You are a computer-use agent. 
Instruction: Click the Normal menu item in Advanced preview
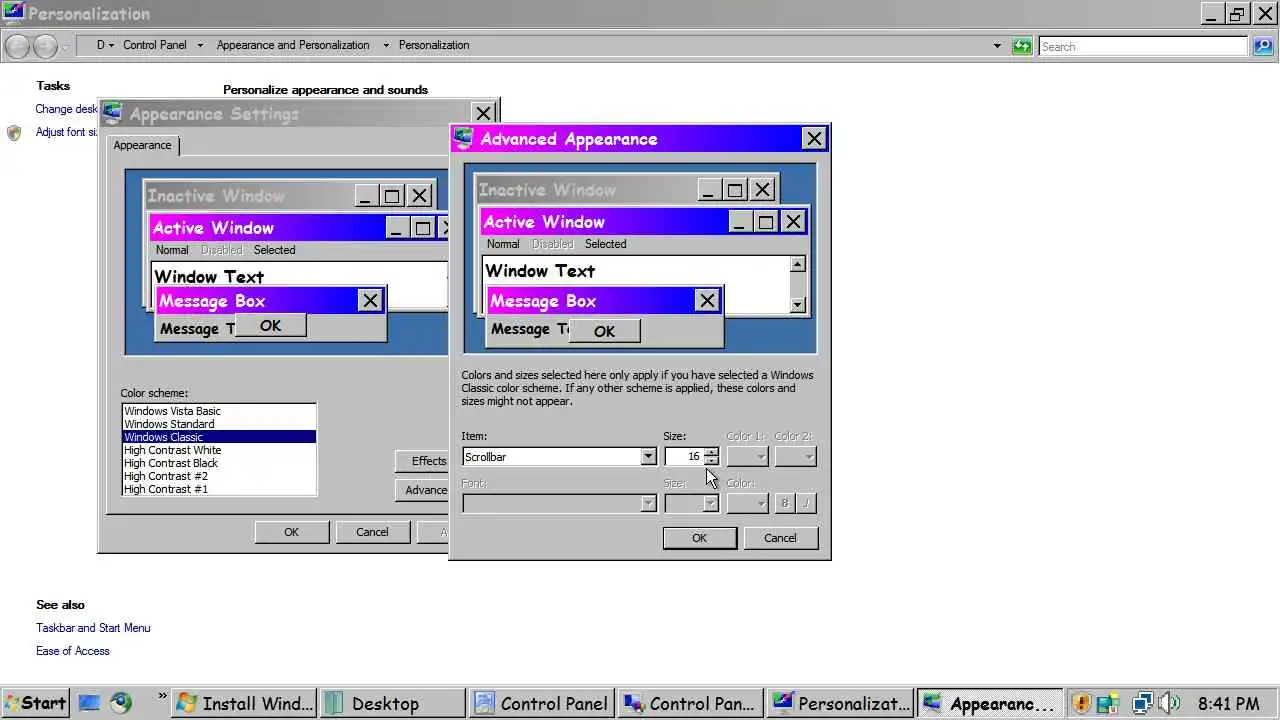tap(503, 244)
